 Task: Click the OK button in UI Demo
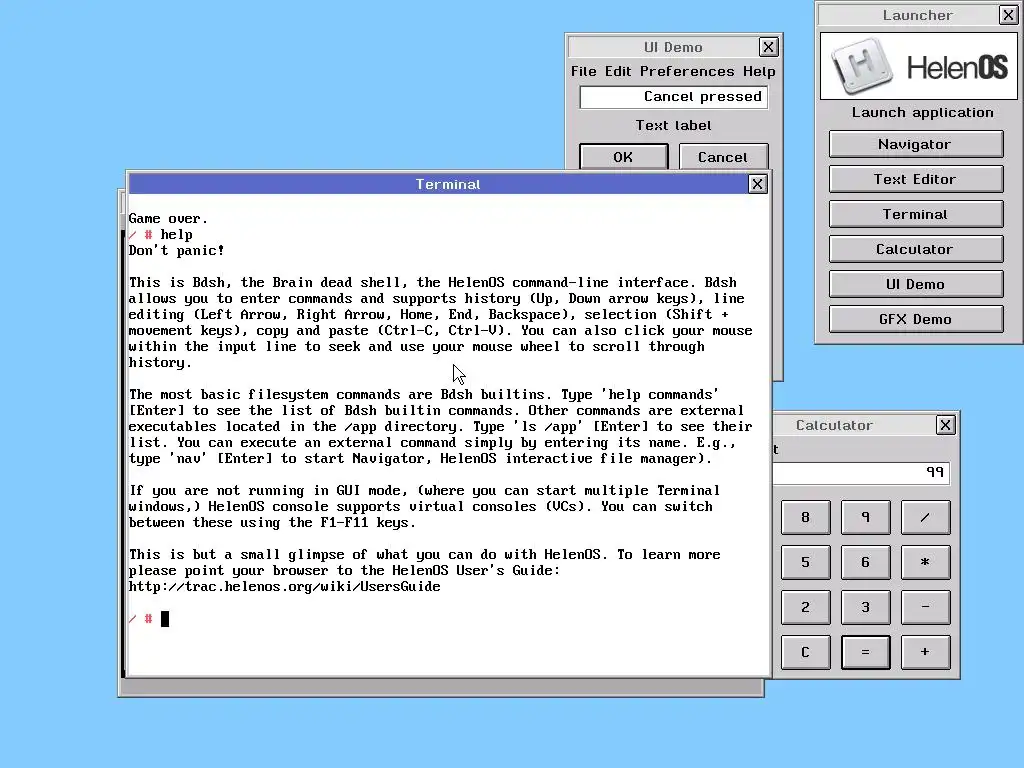(623, 157)
